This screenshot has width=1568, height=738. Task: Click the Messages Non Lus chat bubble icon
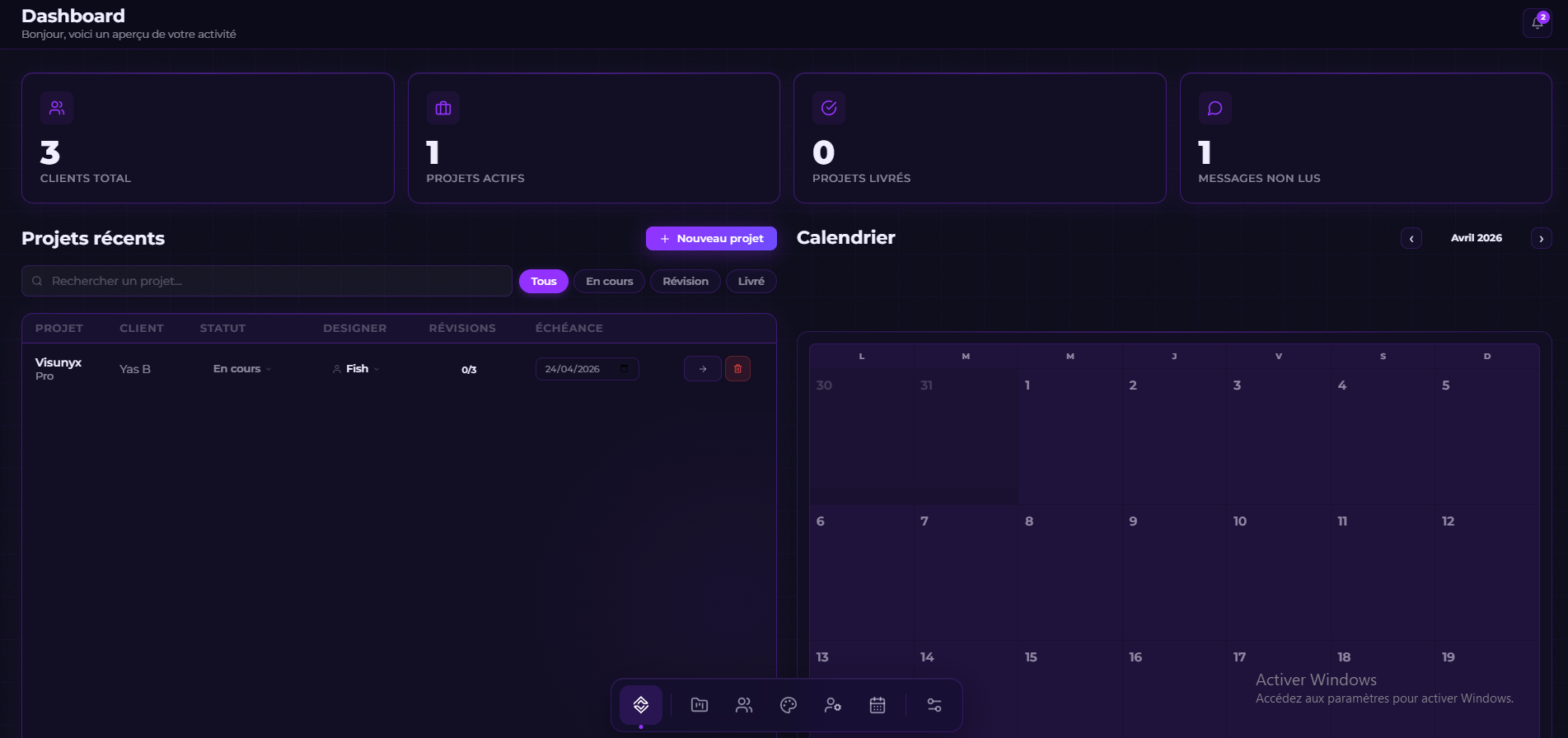tap(1215, 108)
